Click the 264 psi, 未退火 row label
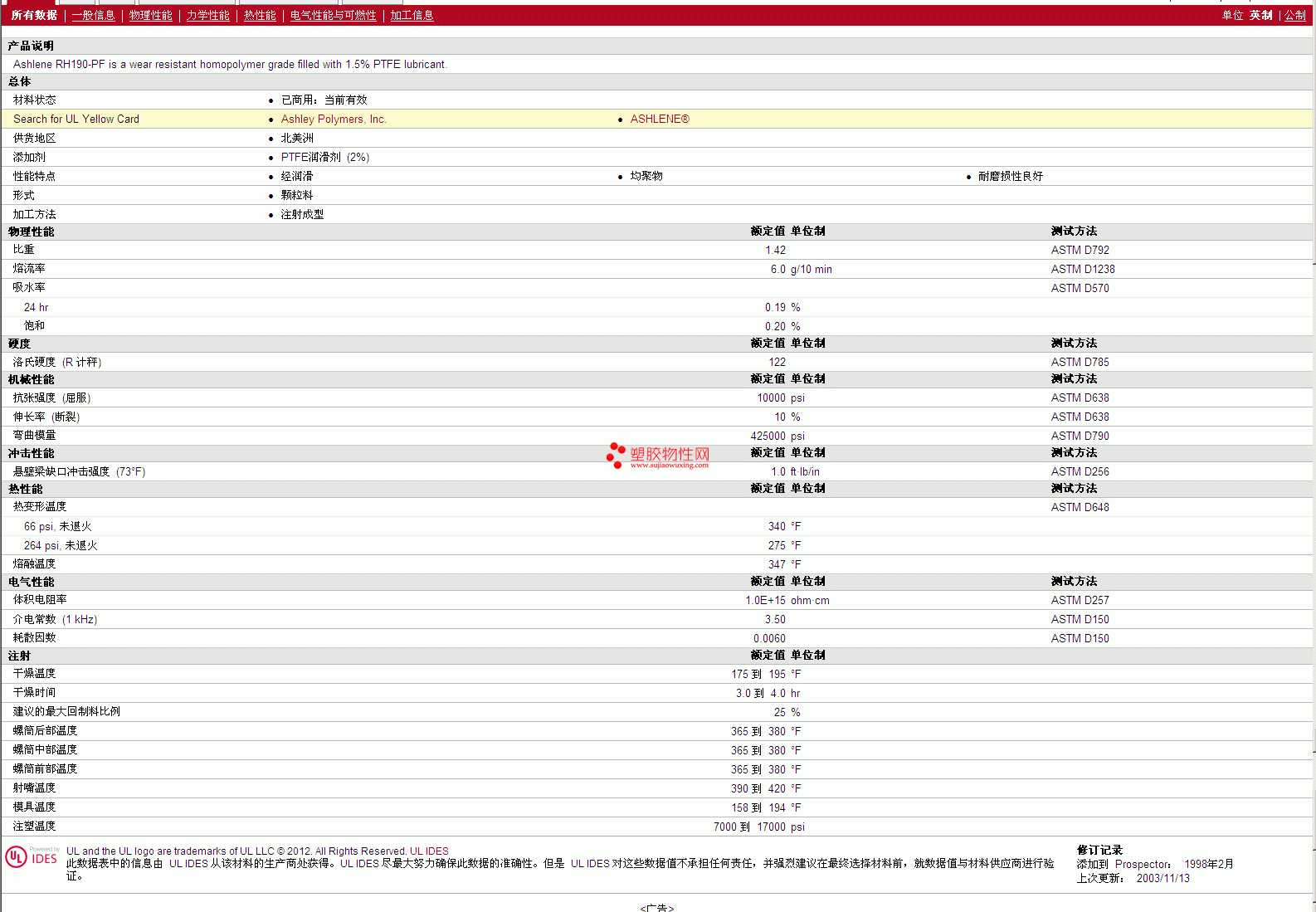Viewport: 1316px width, 912px height. coord(61,545)
